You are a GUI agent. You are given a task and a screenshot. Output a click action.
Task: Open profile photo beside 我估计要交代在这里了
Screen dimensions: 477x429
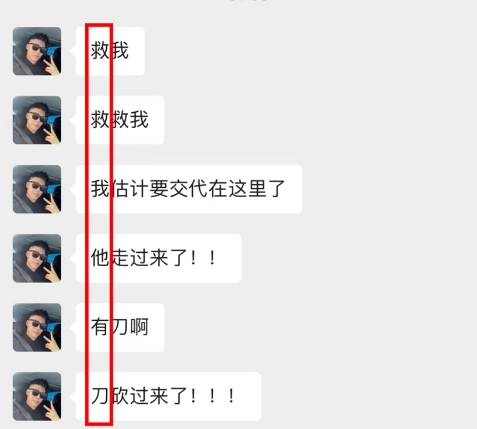click(x=37, y=189)
